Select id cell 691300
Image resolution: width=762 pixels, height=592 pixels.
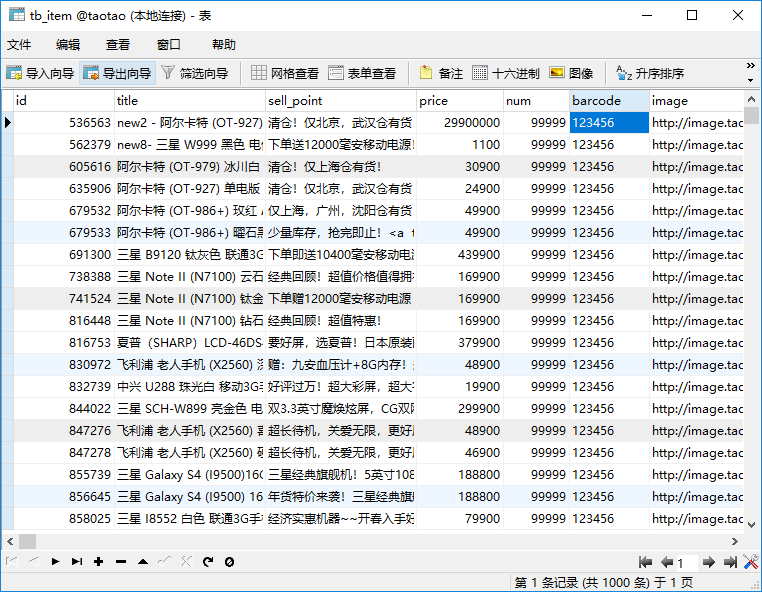(64, 255)
